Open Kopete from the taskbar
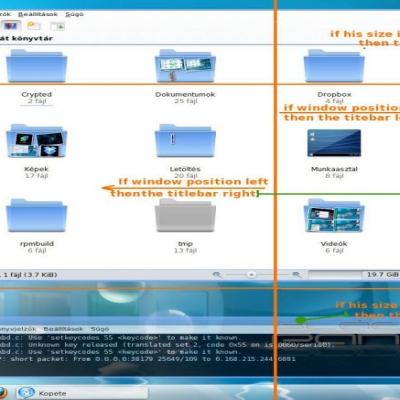 [82, 393]
